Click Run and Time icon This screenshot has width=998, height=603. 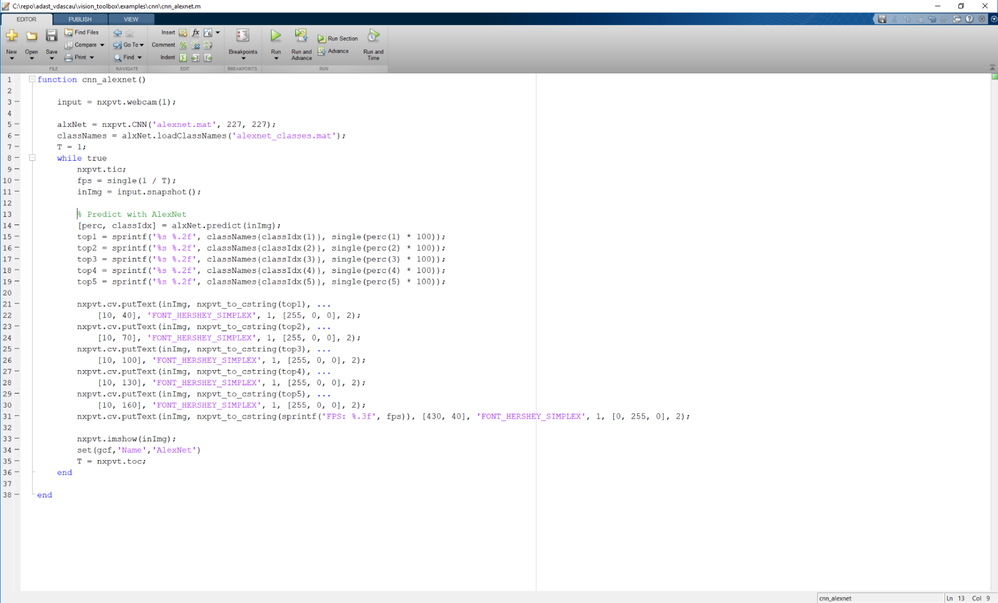373,36
